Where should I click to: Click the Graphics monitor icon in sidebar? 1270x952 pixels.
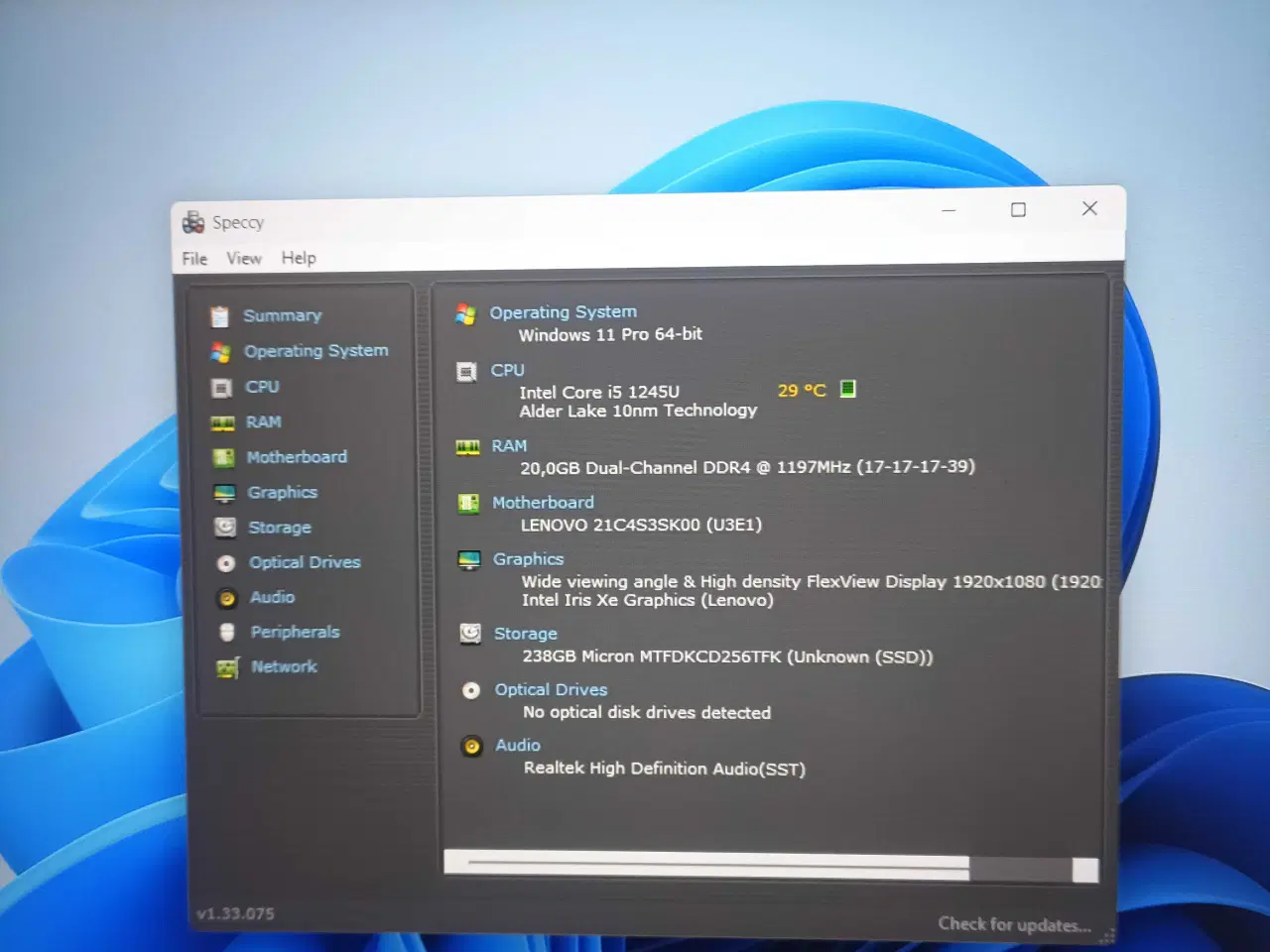(224, 493)
